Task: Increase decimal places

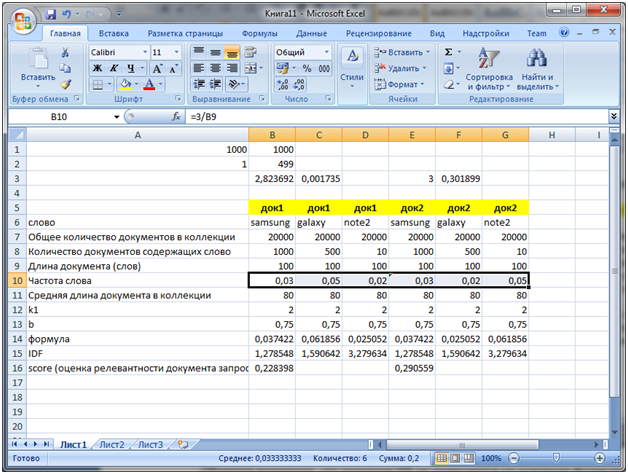Action: (282, 84)
